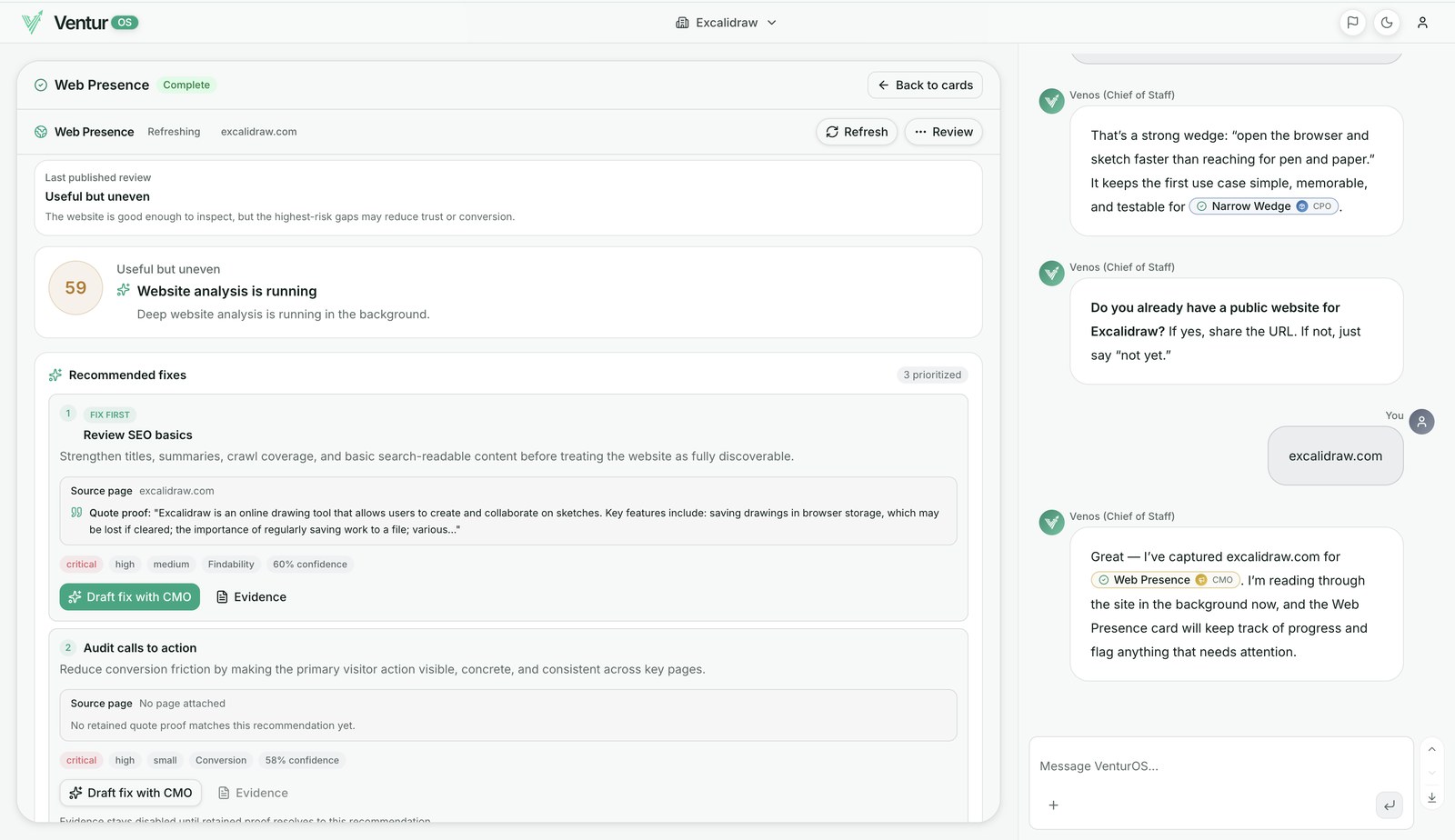
Task: Open Evidence for Review SEO basics
Action: pos(251,597)
